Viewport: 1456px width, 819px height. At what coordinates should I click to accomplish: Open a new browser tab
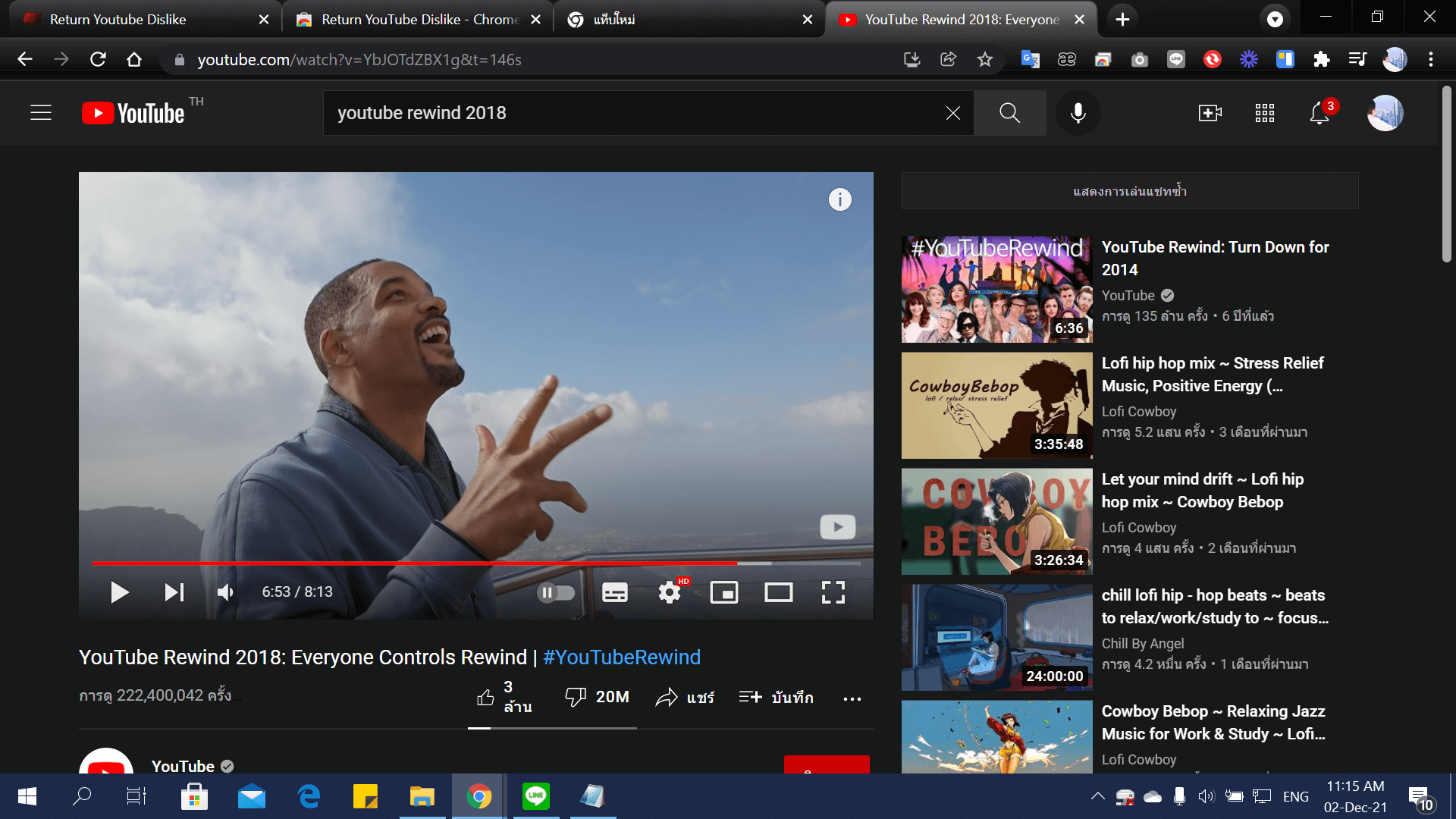[1122, 20]
